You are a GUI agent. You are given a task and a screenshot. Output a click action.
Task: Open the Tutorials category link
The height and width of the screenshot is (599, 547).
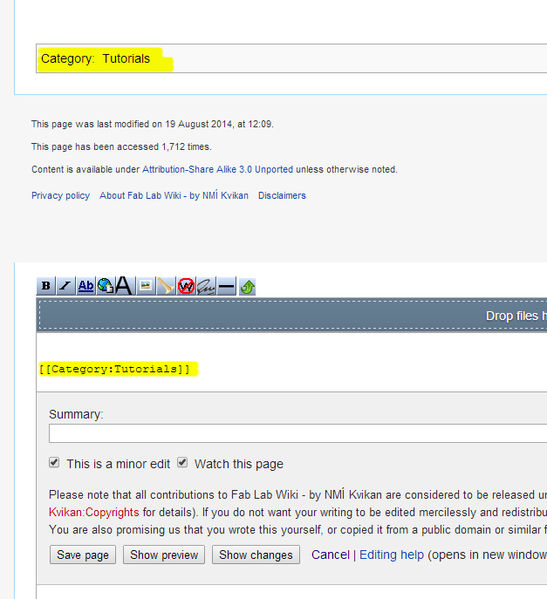tap(126, 59)
